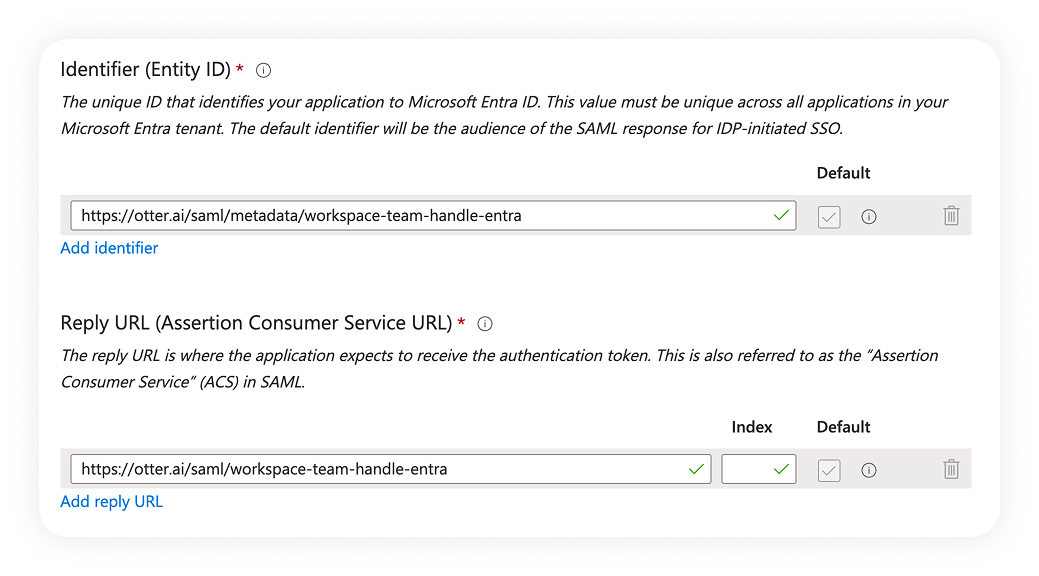This screenshot has height=576, width=1039.
Task: Click the info icon beside Reply URL heading
Action: (x=485, y=323)
